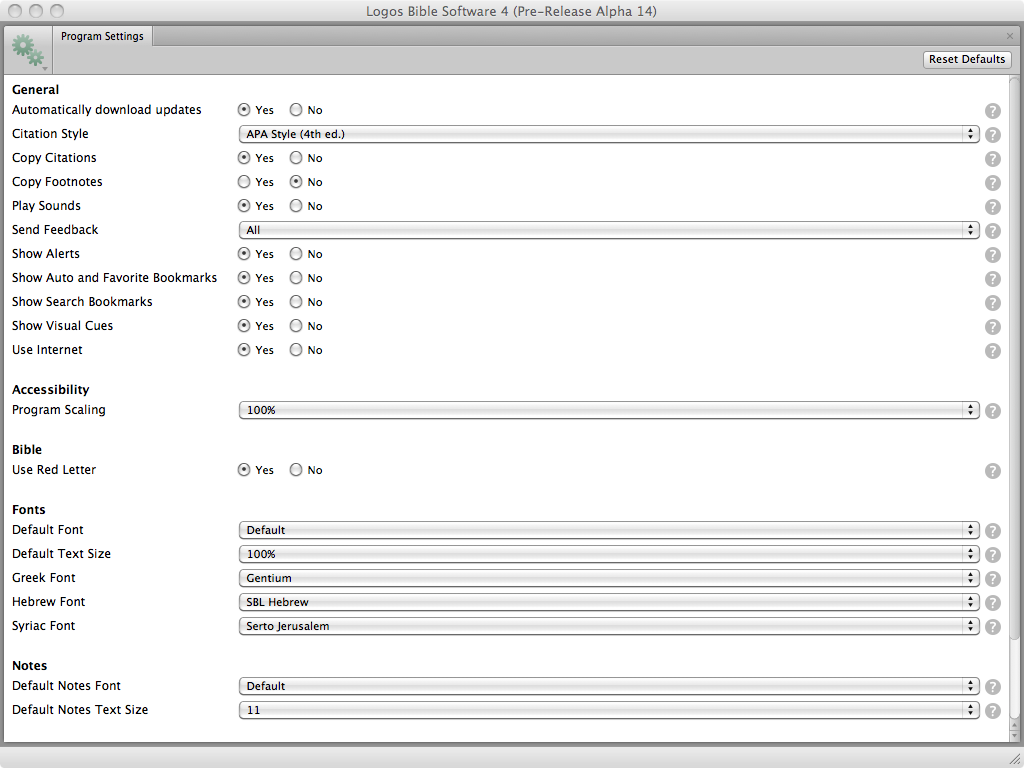Enable Copy Footnotes with Yes
Image resolution: width=1024 pixels, height=768 pixels.
click(x=244, y=182)
